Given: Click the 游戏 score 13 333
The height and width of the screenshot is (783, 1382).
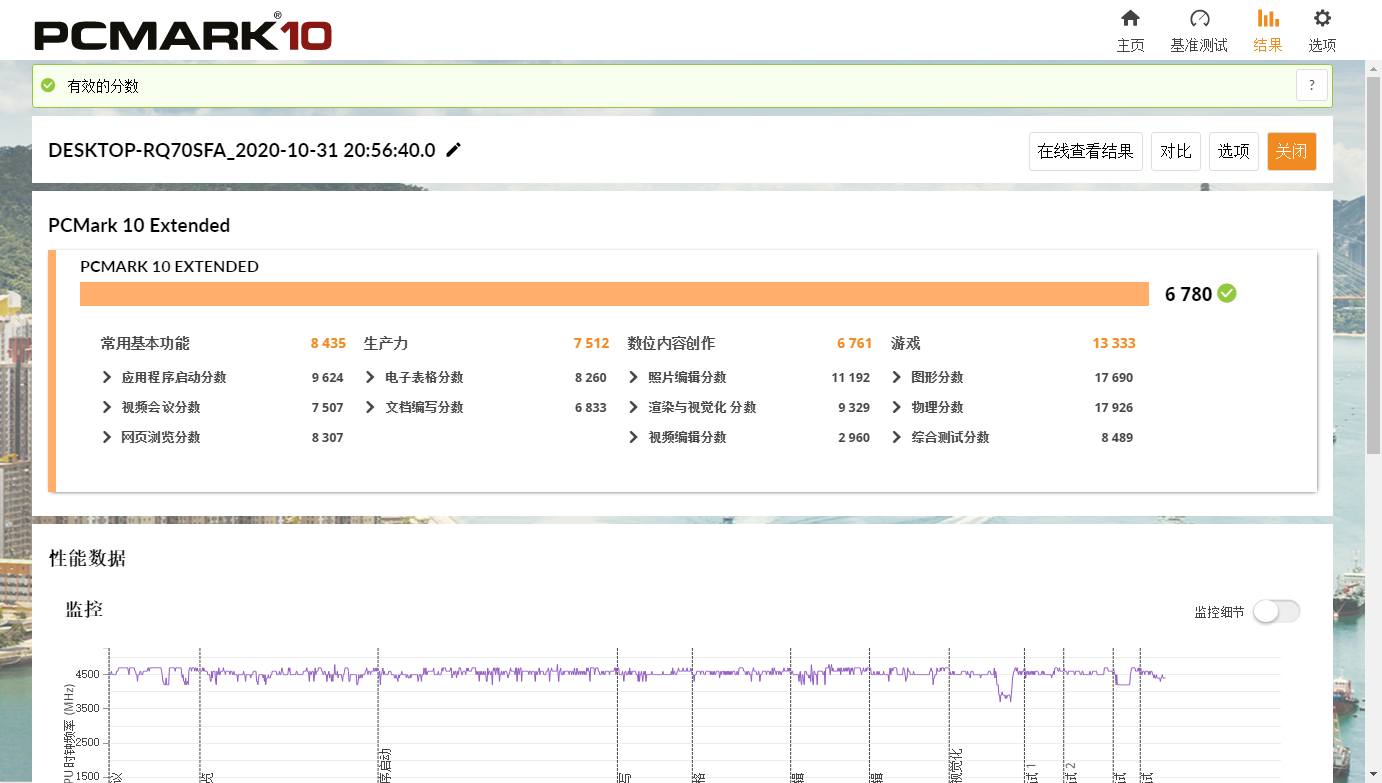Looking at the screenshot, I should tap(1114, 343).
